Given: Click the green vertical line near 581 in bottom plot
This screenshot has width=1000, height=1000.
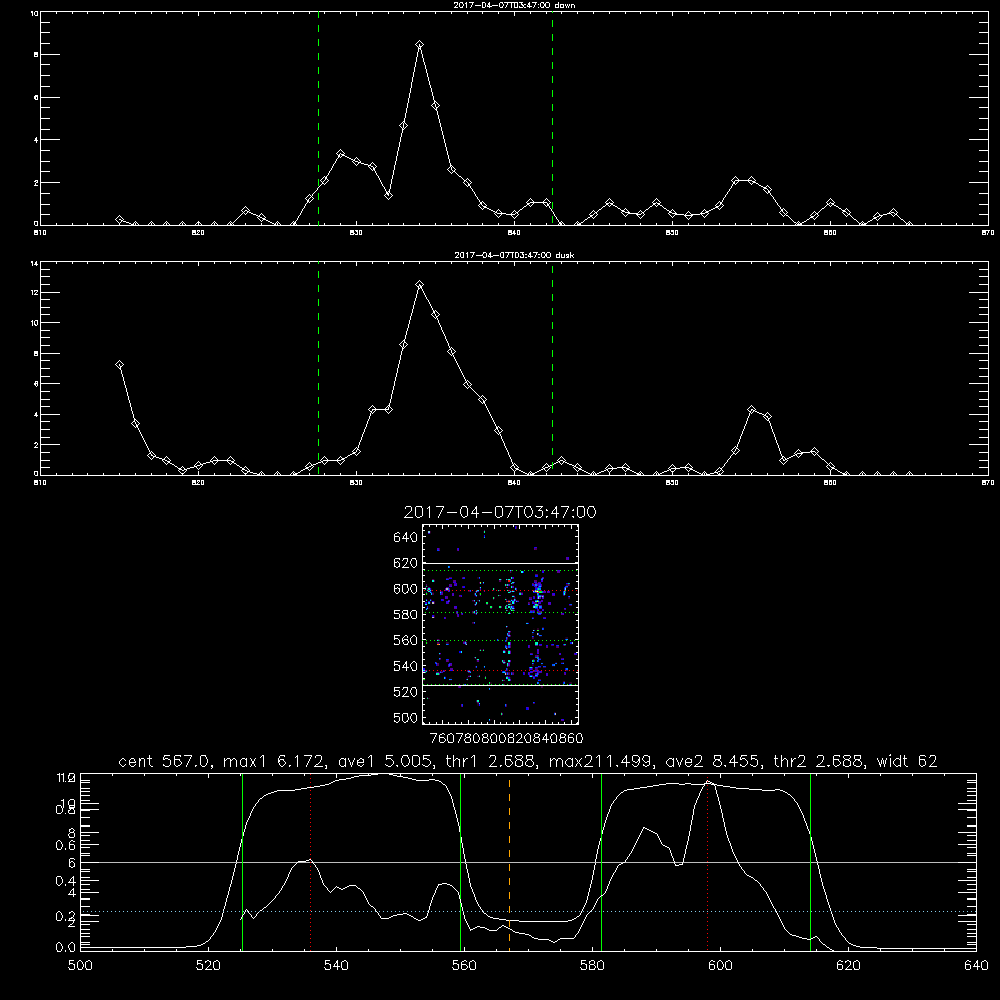Looking at the screenshot, I should (601, 861).
